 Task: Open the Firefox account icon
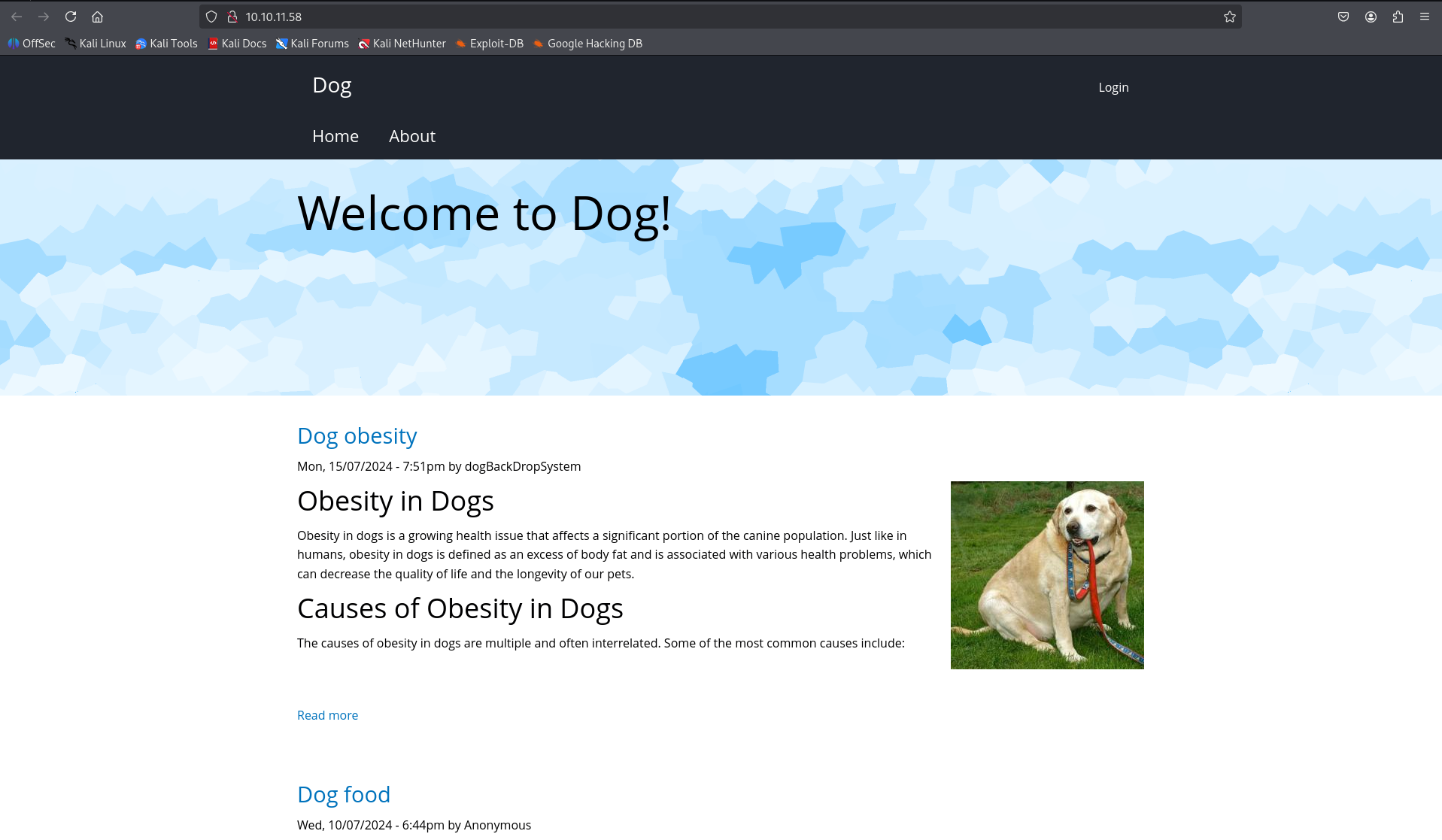point(1371,17)
